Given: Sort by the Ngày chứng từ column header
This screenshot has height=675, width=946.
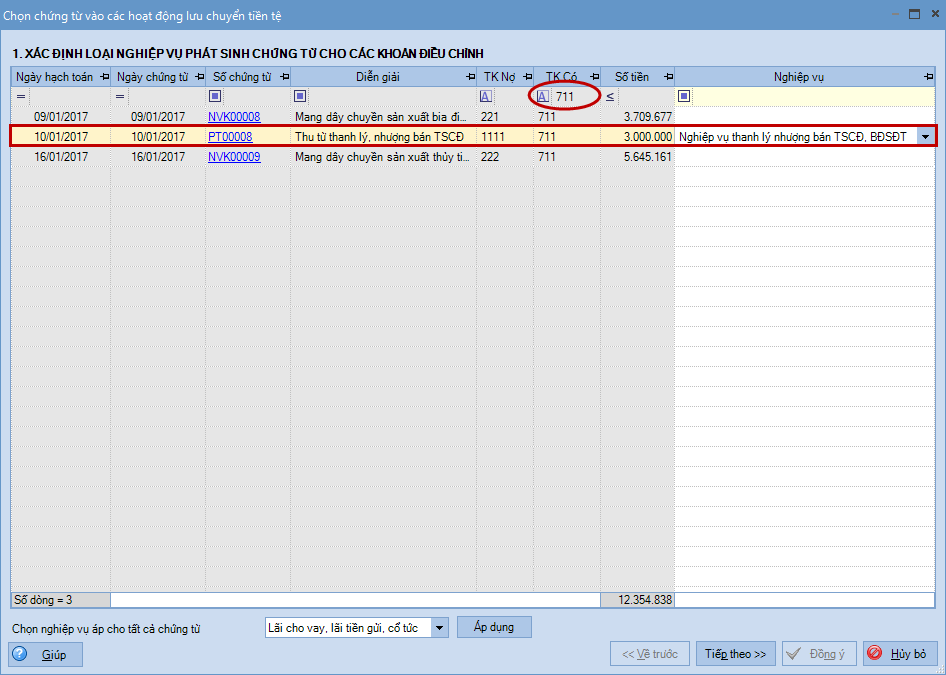Looking at the screenshot, I should (152, 77).
